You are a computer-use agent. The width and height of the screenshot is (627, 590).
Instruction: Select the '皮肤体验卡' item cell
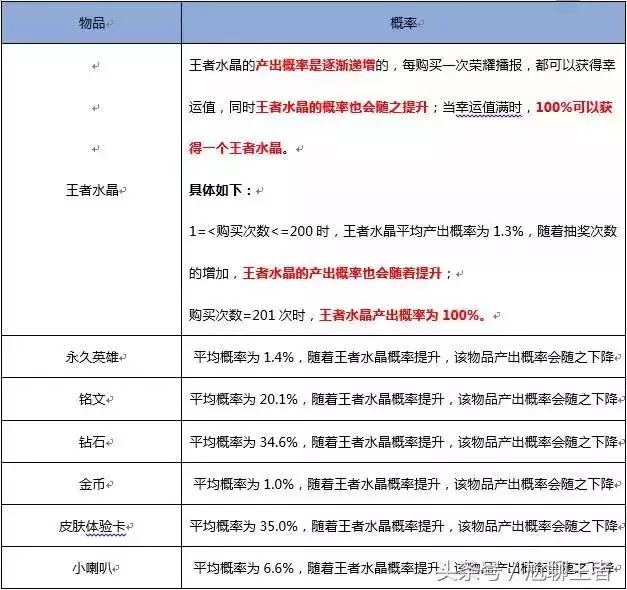[x=92, y=526]
